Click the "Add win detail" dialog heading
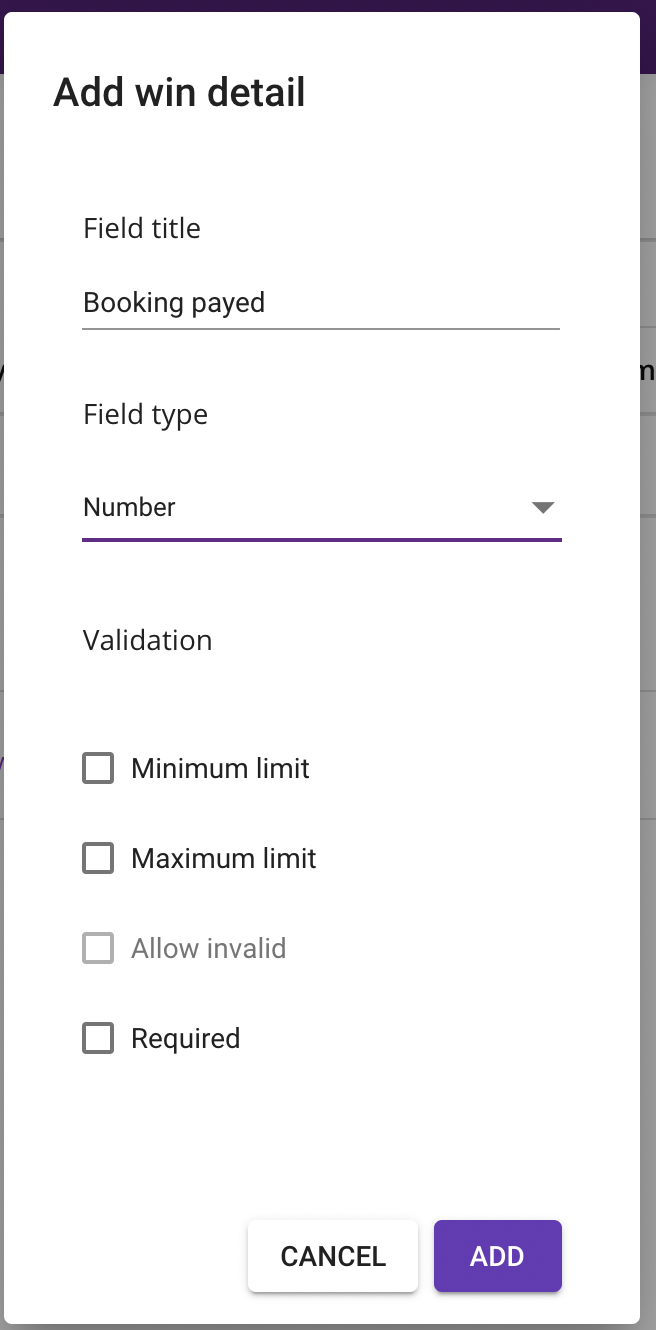 pos(179,93)
